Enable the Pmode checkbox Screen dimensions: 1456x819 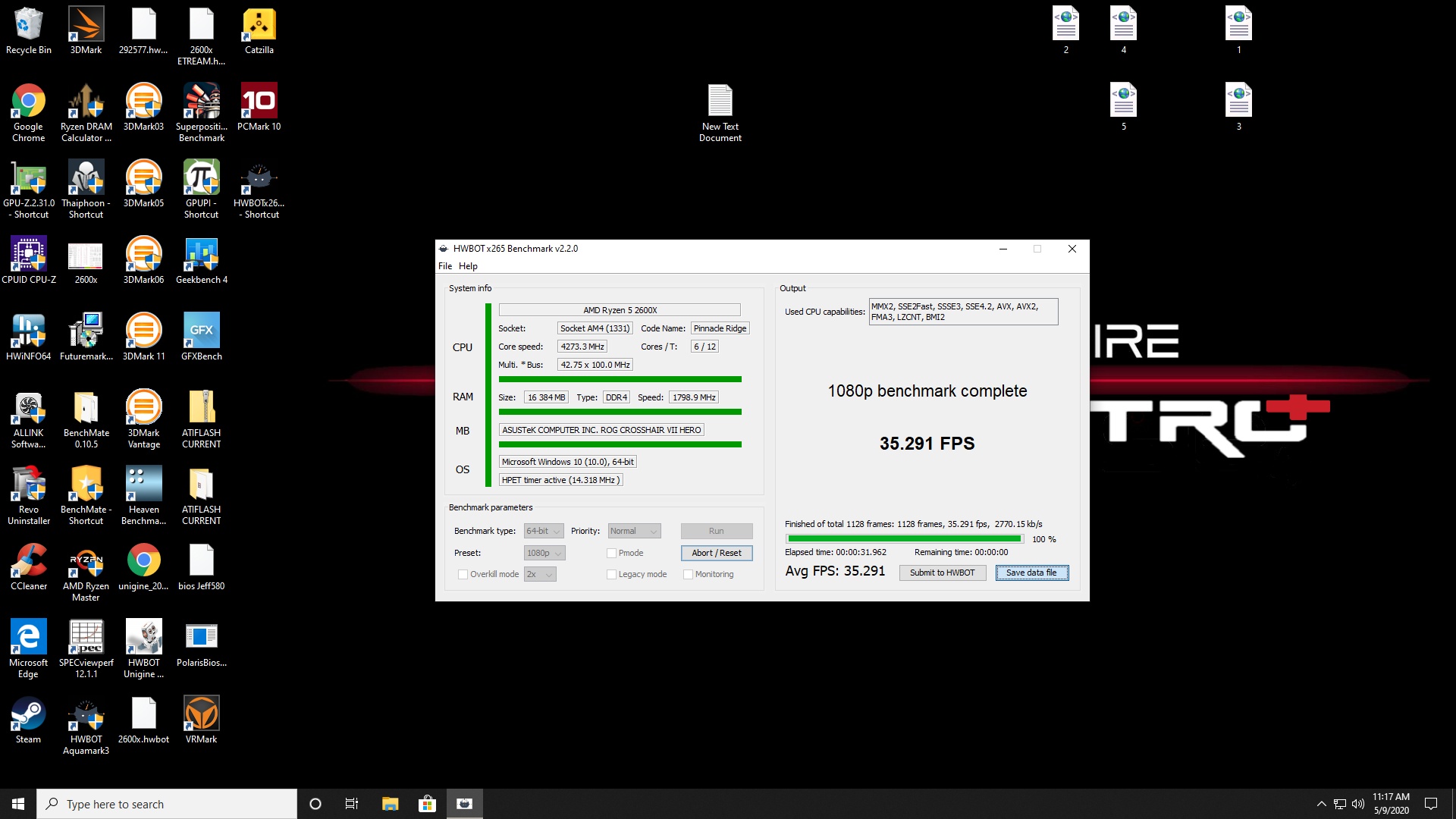point(611,553)
